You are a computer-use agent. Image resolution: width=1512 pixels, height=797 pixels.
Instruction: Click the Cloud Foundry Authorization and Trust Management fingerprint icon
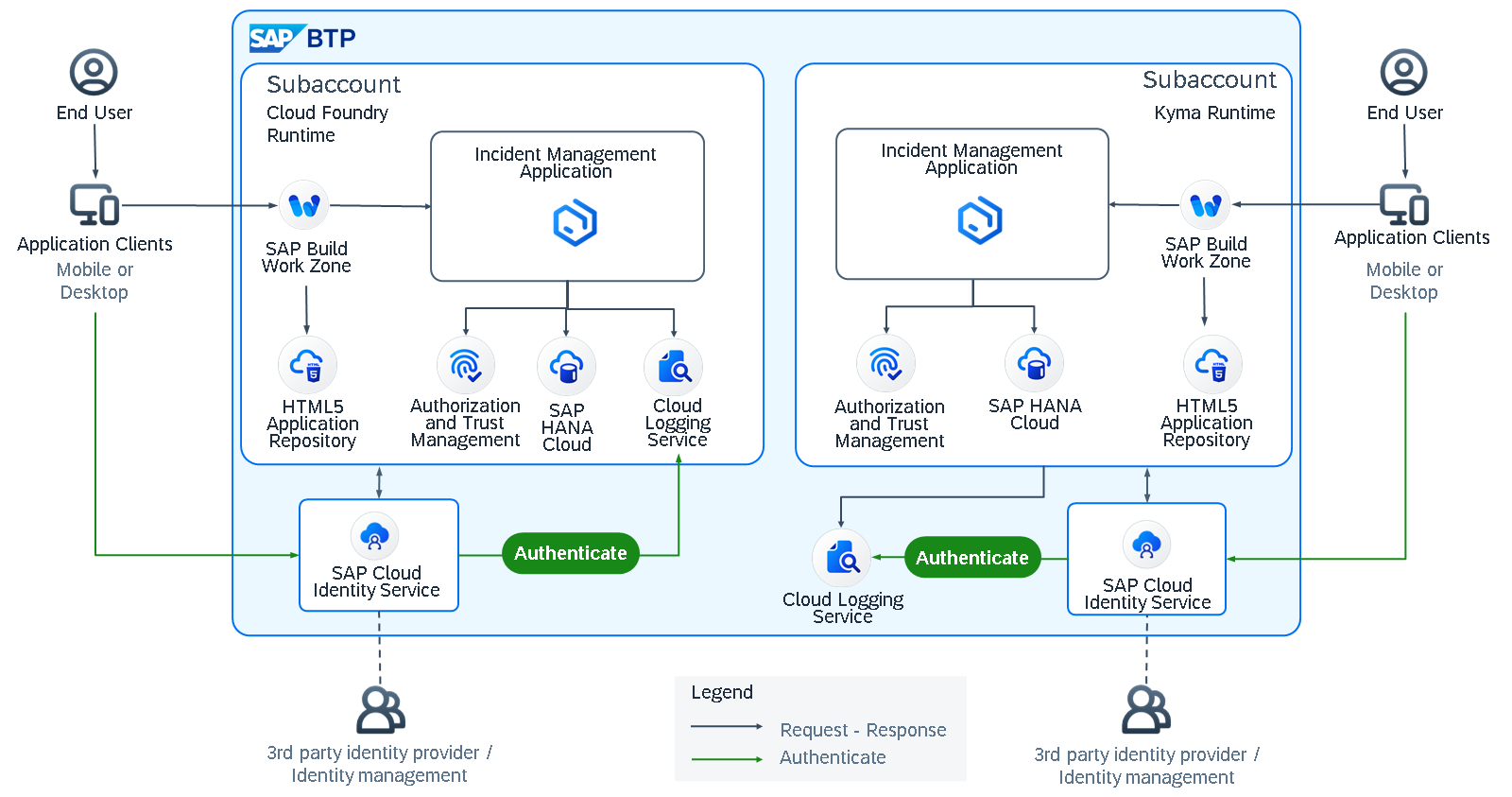coord(466,365)
